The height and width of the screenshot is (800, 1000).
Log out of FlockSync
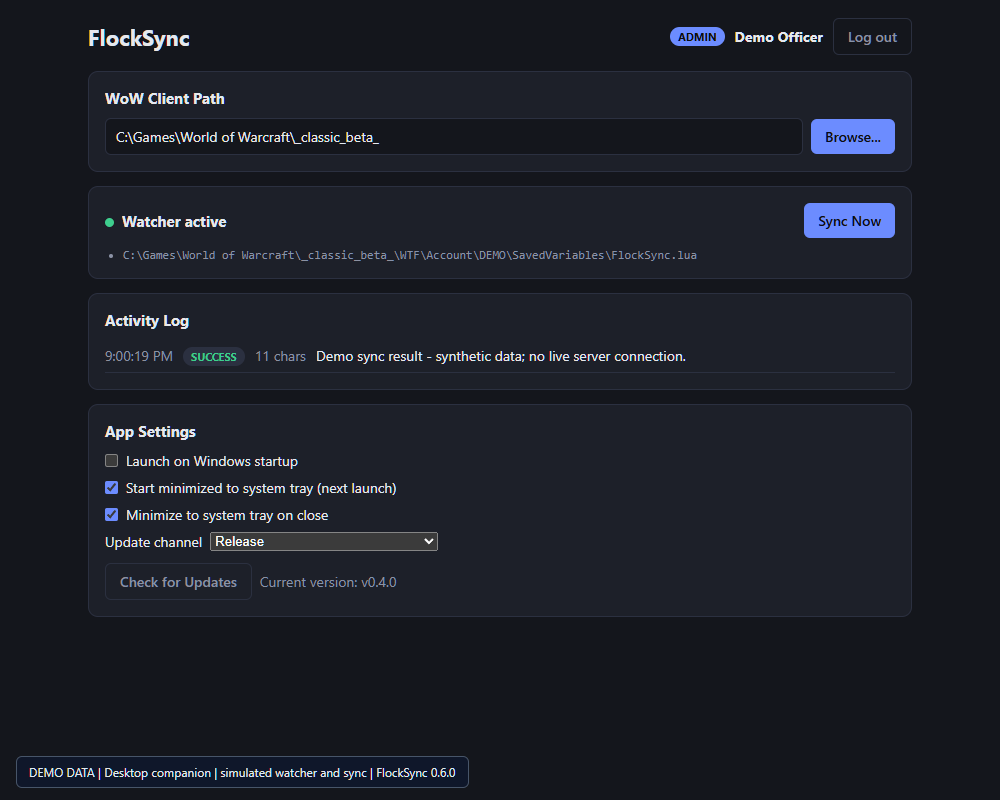(x=872, y=37)
